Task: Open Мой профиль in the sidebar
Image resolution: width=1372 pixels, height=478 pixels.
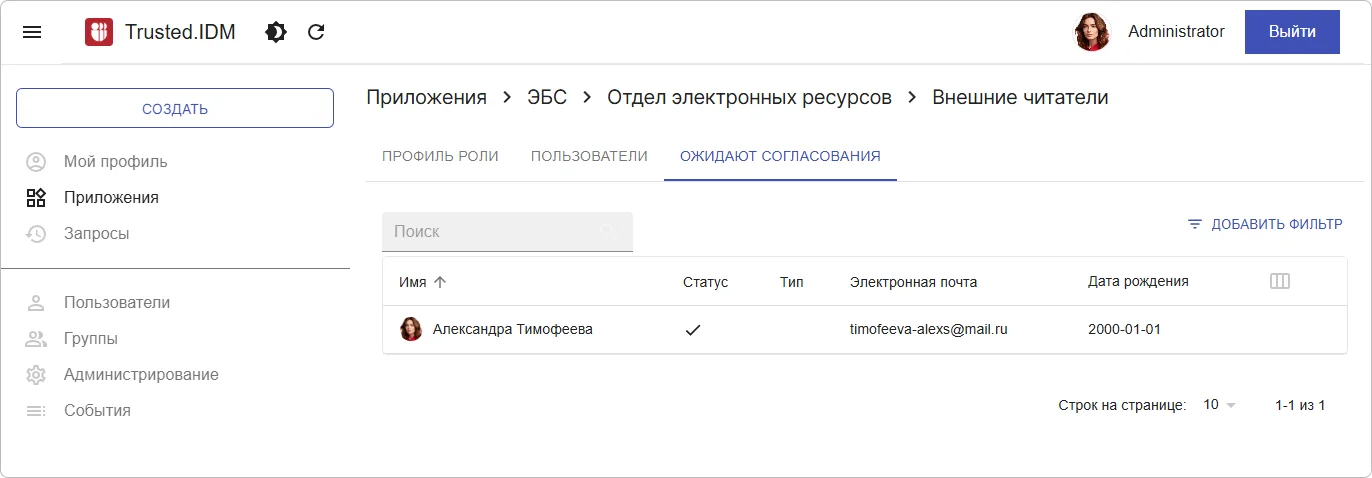Action: click(x=115, y=161)
